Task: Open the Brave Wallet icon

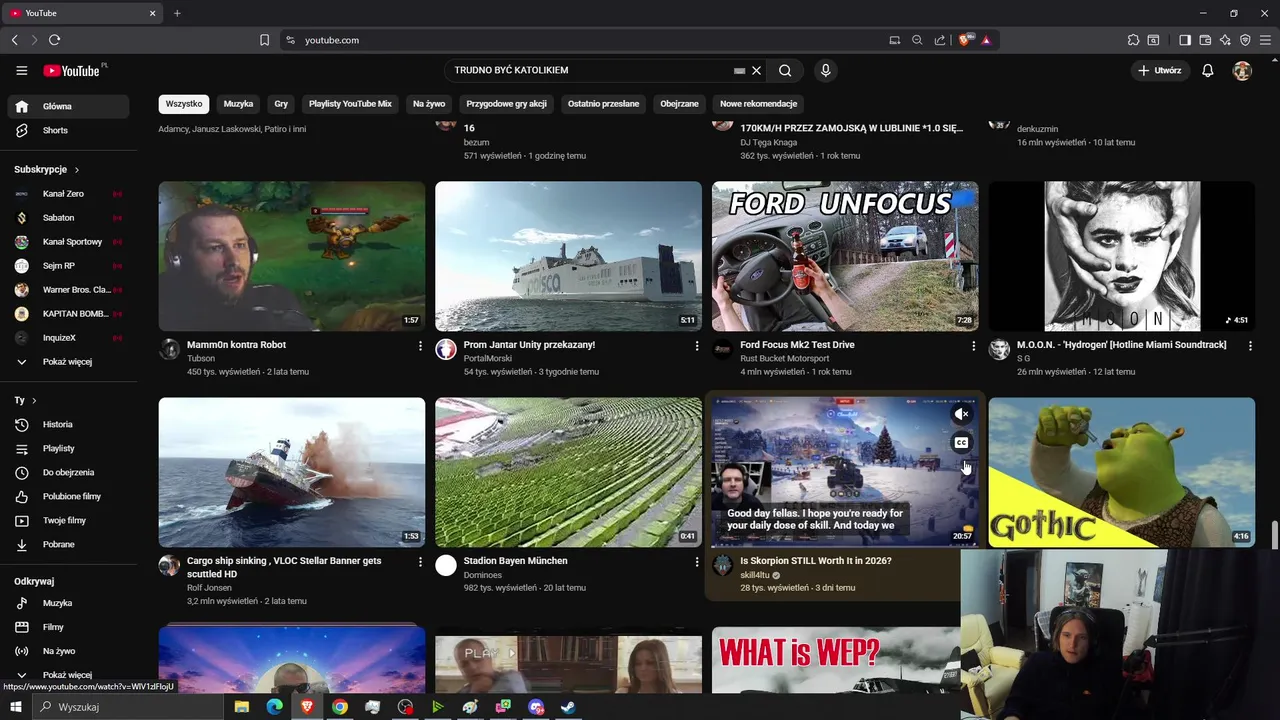Action: click(x=1205, y=40)
